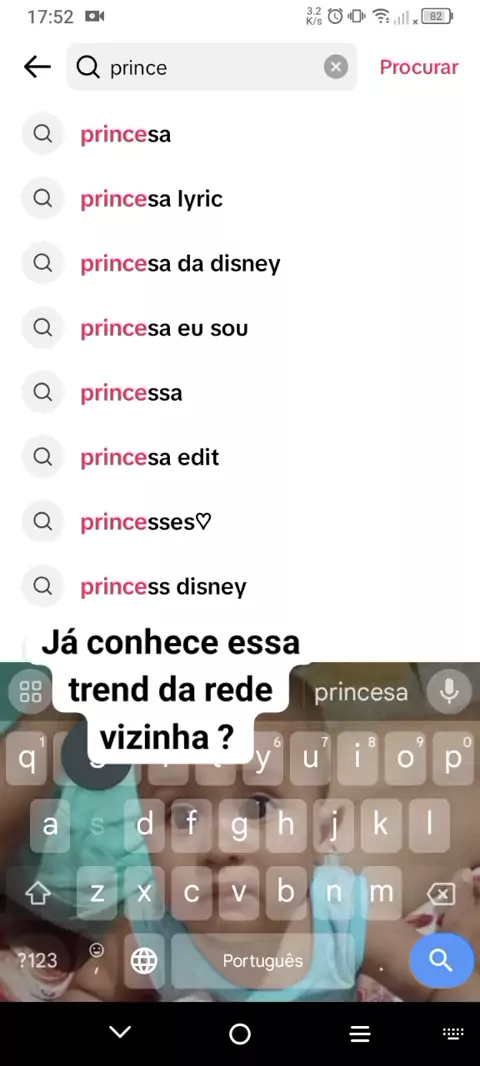Click inside the search input field
480x1066 pixels.
click(x=211, y=67)
